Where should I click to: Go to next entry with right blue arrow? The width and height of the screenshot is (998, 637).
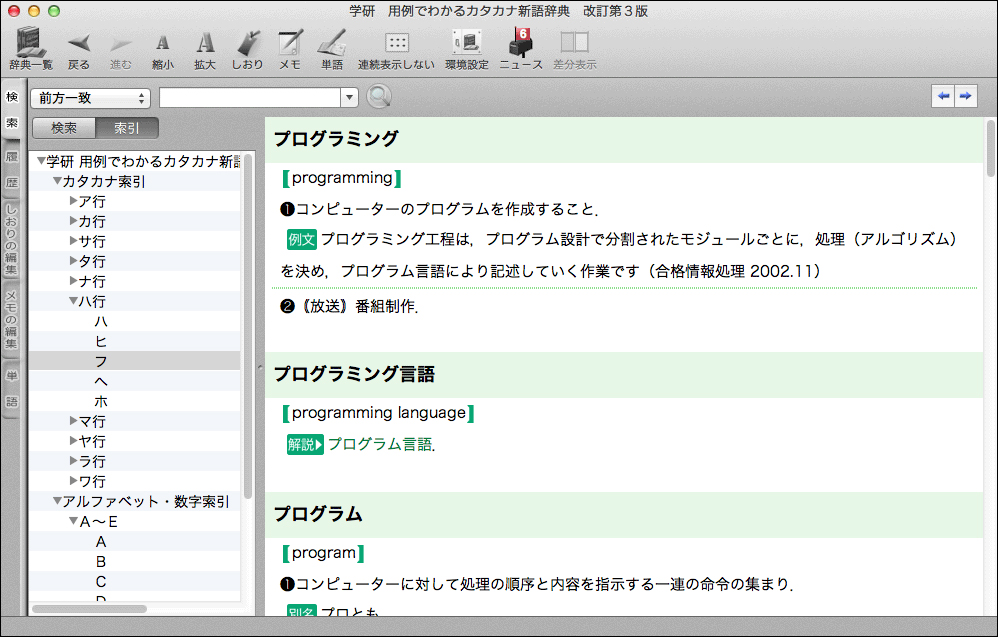[966, 96]
